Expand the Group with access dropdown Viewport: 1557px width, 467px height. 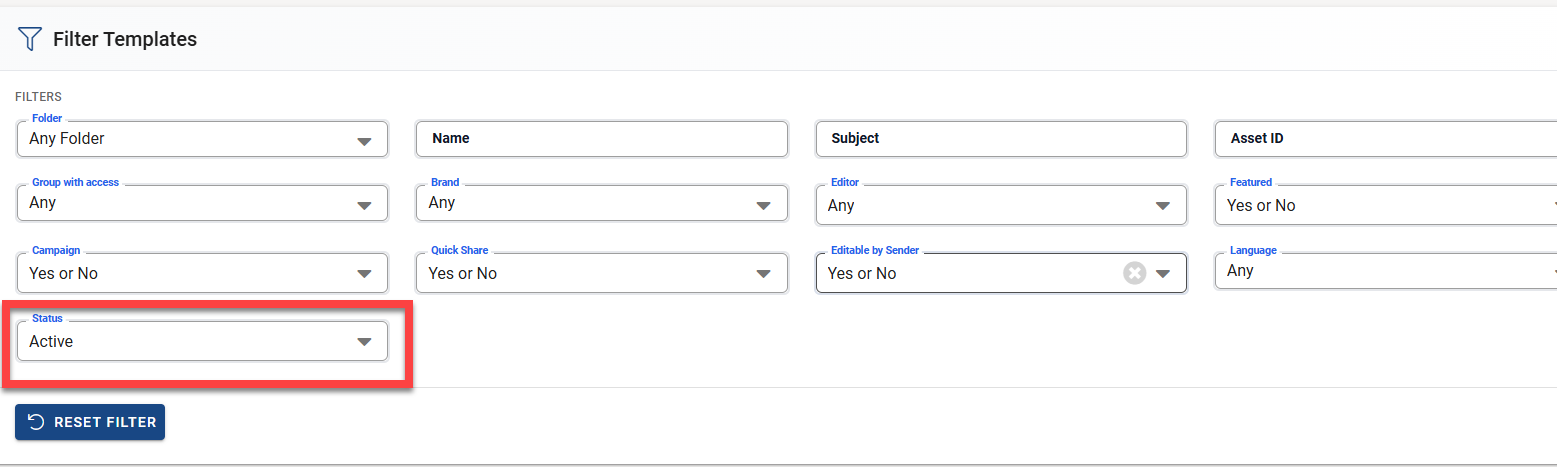pos(364,206)
